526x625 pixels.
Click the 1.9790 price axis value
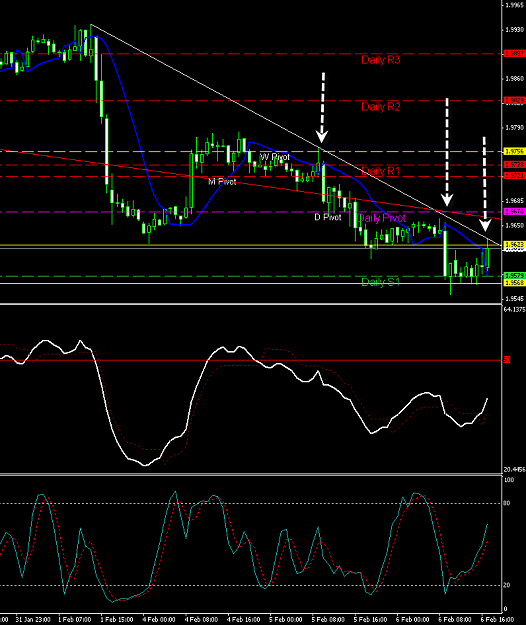tap(514, 128)
